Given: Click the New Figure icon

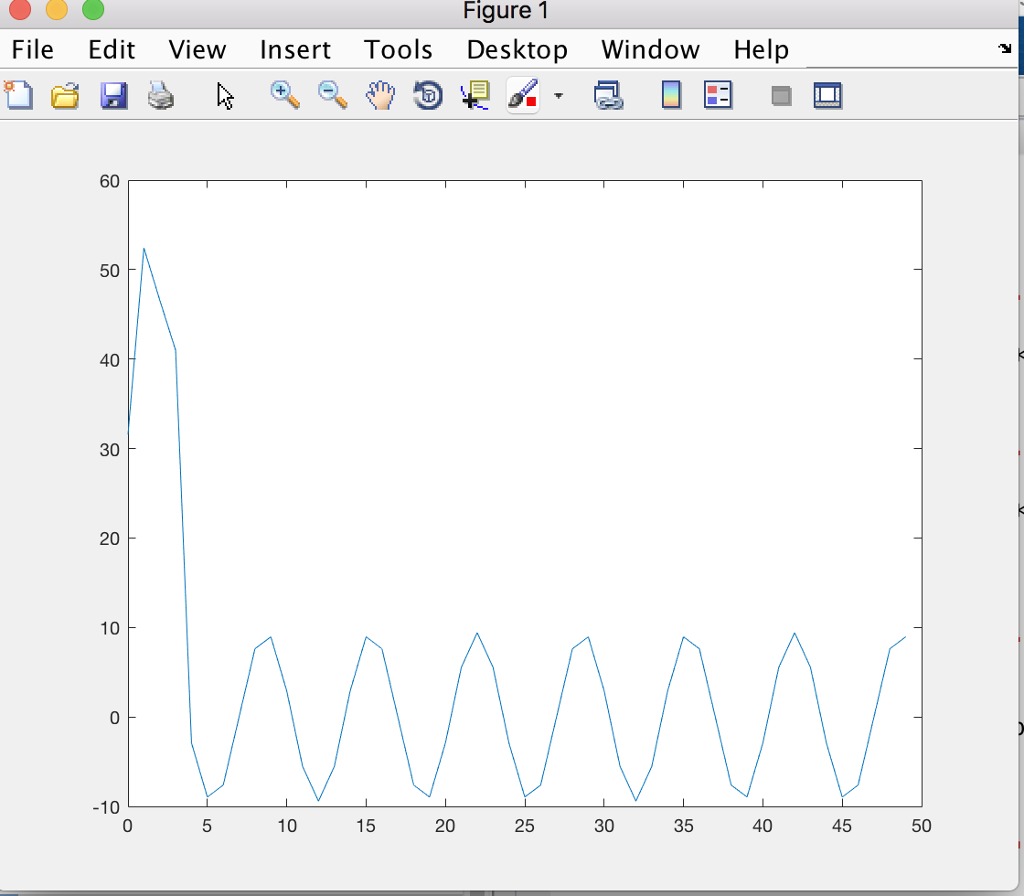Looking at the screenshot, I should [18, 95].
